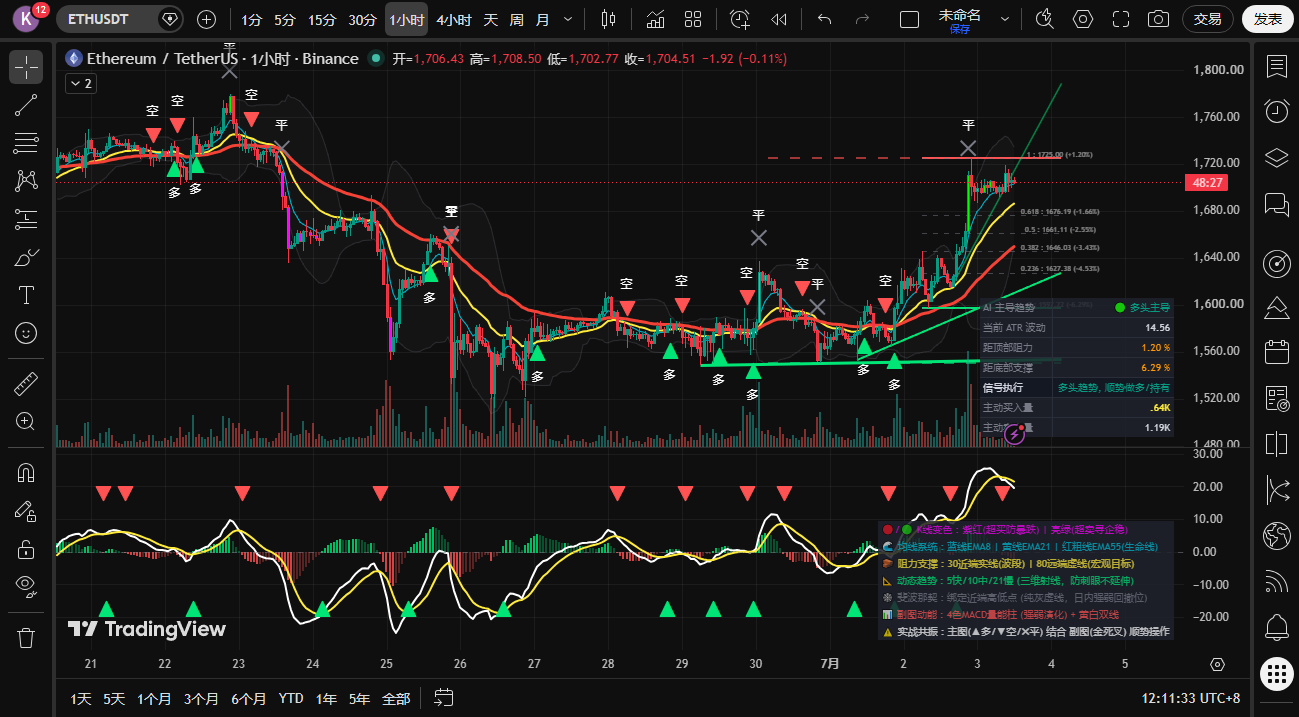This screenshot has height=717, width=1299.
Task: Select the Text tool in the left toolbar
Action: 26,295
